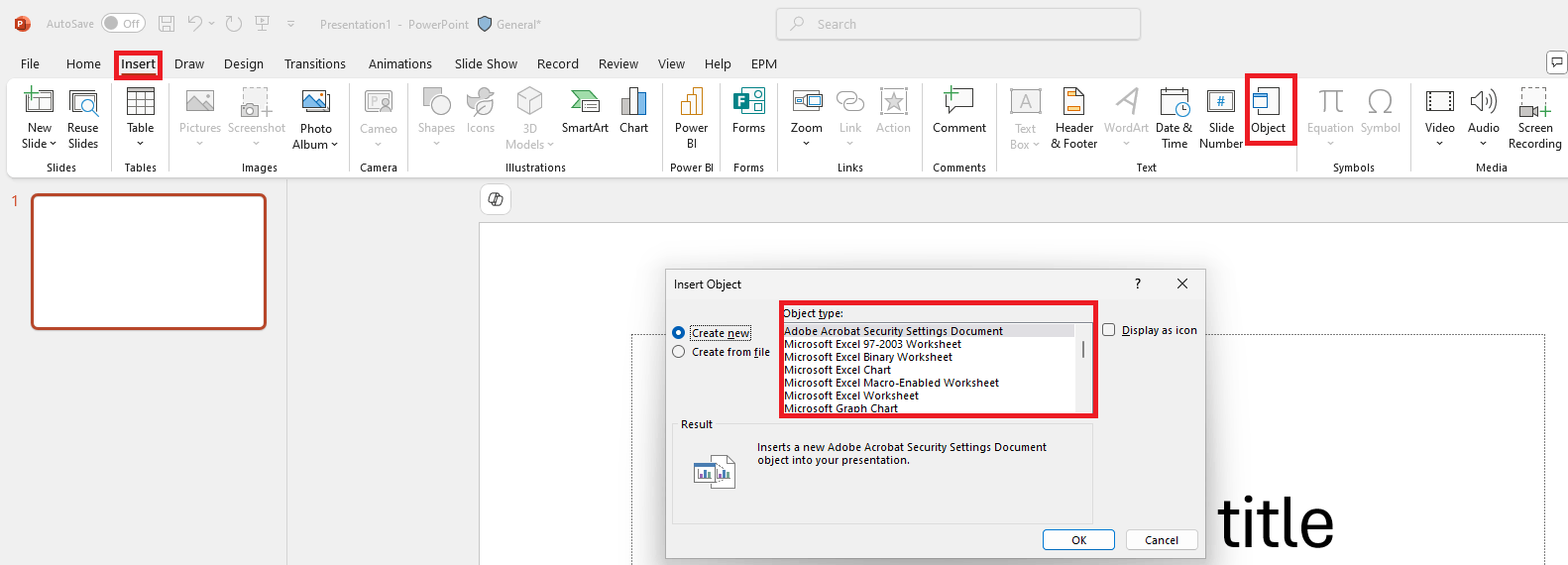Open comments pane icon at top right
The height and width of the screenshot is (565, 1568).
pyautogui.click(x=1556, y=62)
